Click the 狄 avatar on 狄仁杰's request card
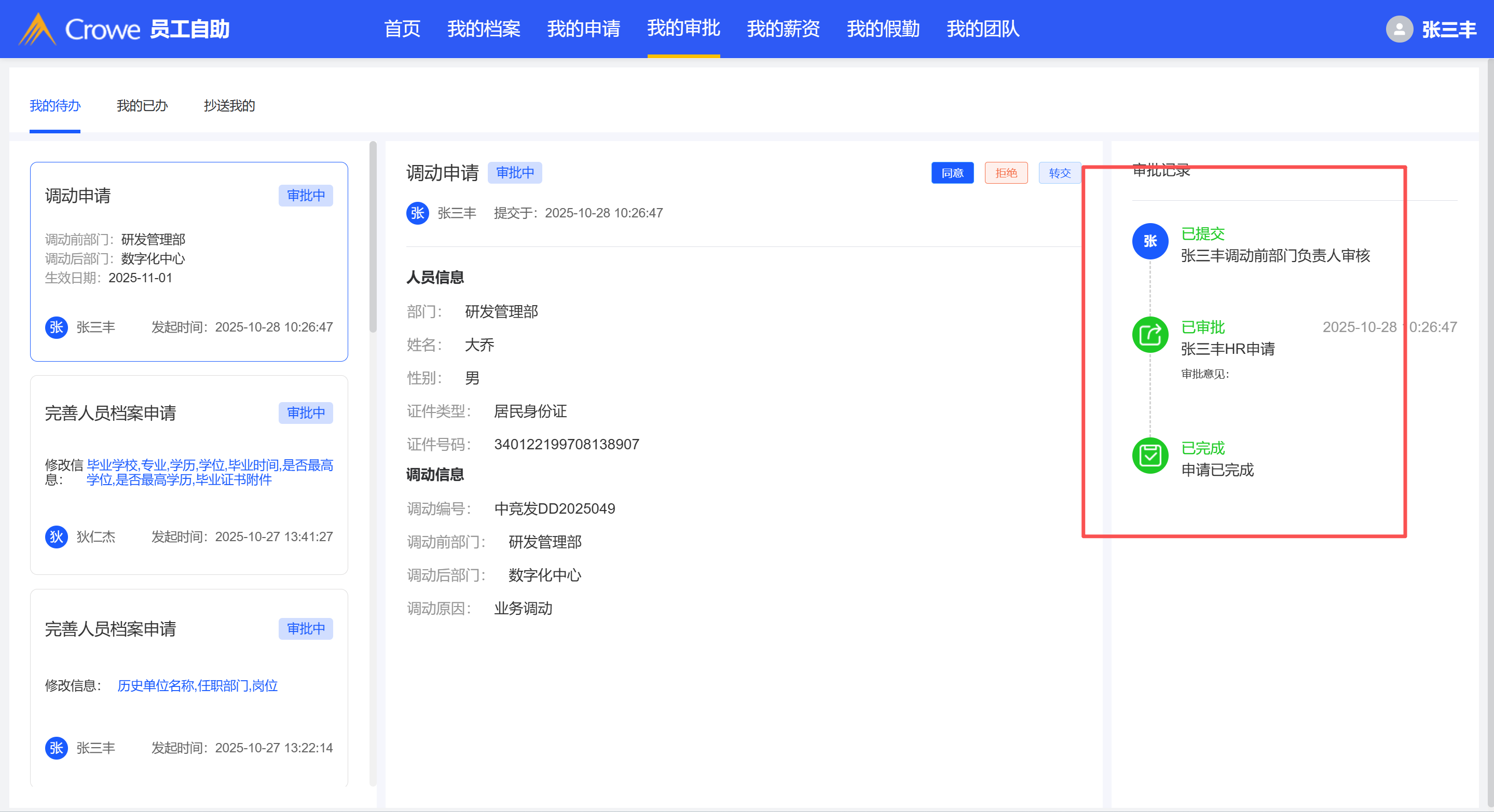This screenshot has height=812, width=1494. [56, 536]
